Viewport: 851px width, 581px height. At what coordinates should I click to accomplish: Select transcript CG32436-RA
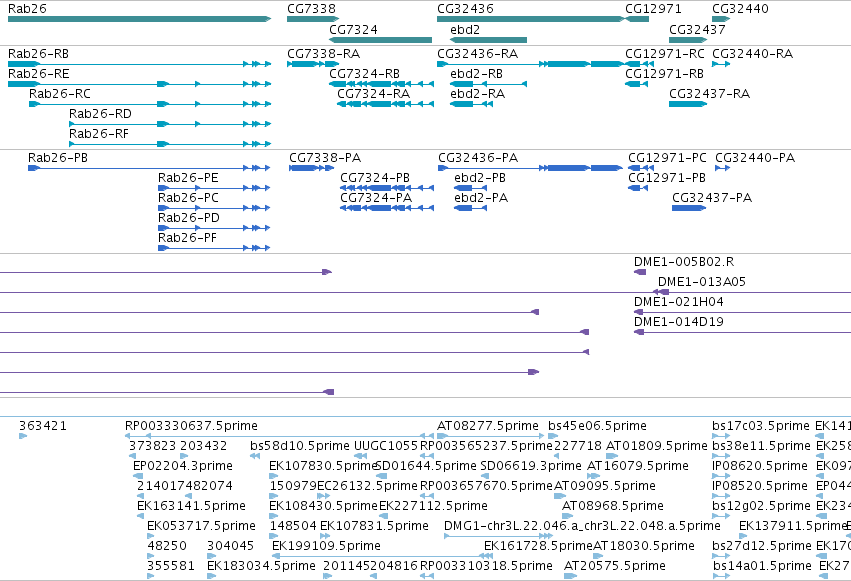point(531,64)
